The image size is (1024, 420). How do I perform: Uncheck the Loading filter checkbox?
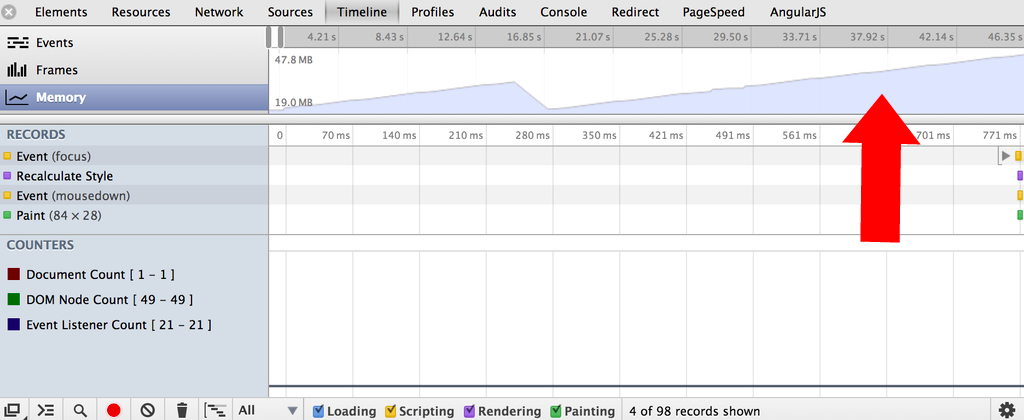(x=318, y=411)
